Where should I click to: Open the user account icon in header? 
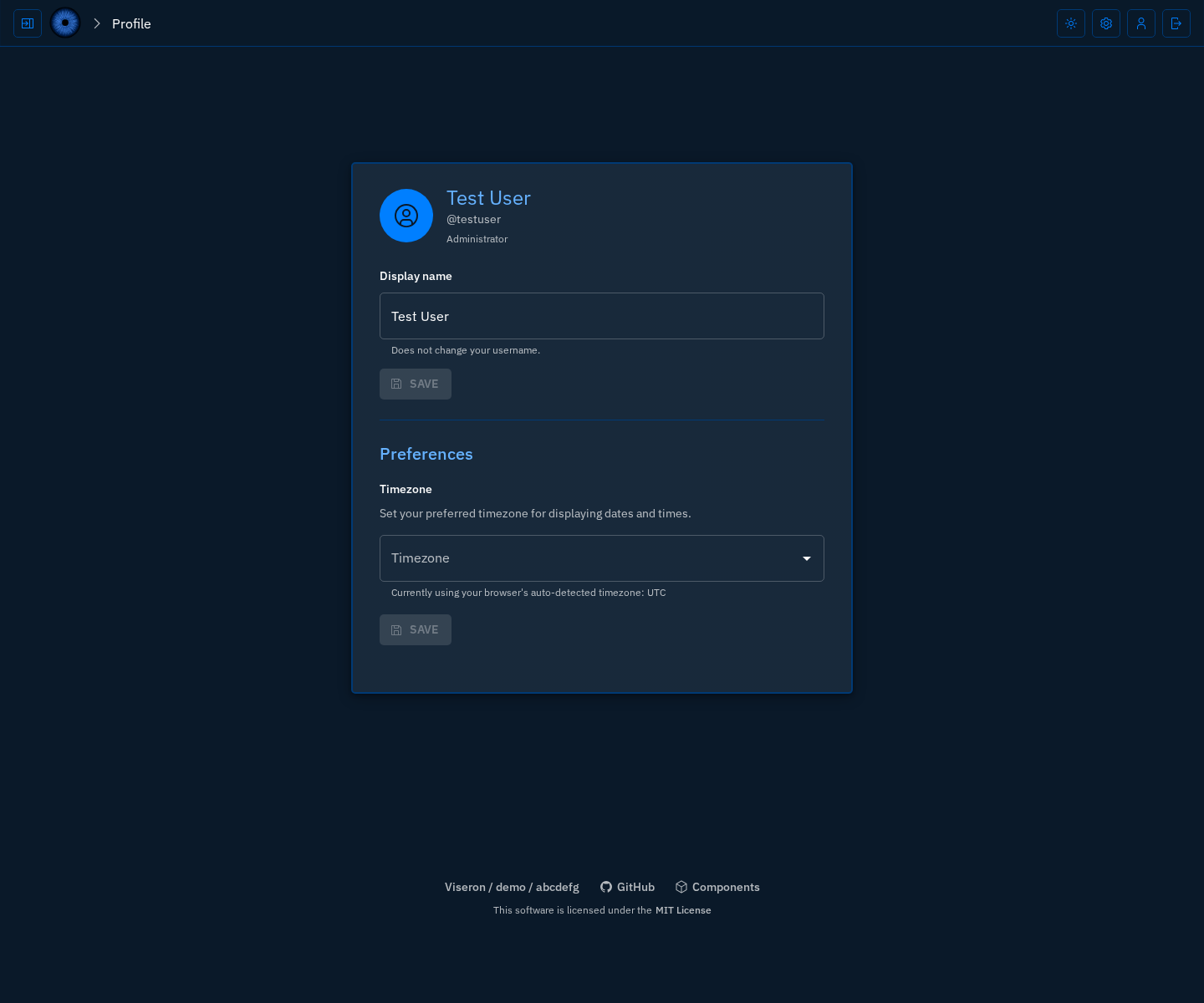click(x=1141, y=23)
